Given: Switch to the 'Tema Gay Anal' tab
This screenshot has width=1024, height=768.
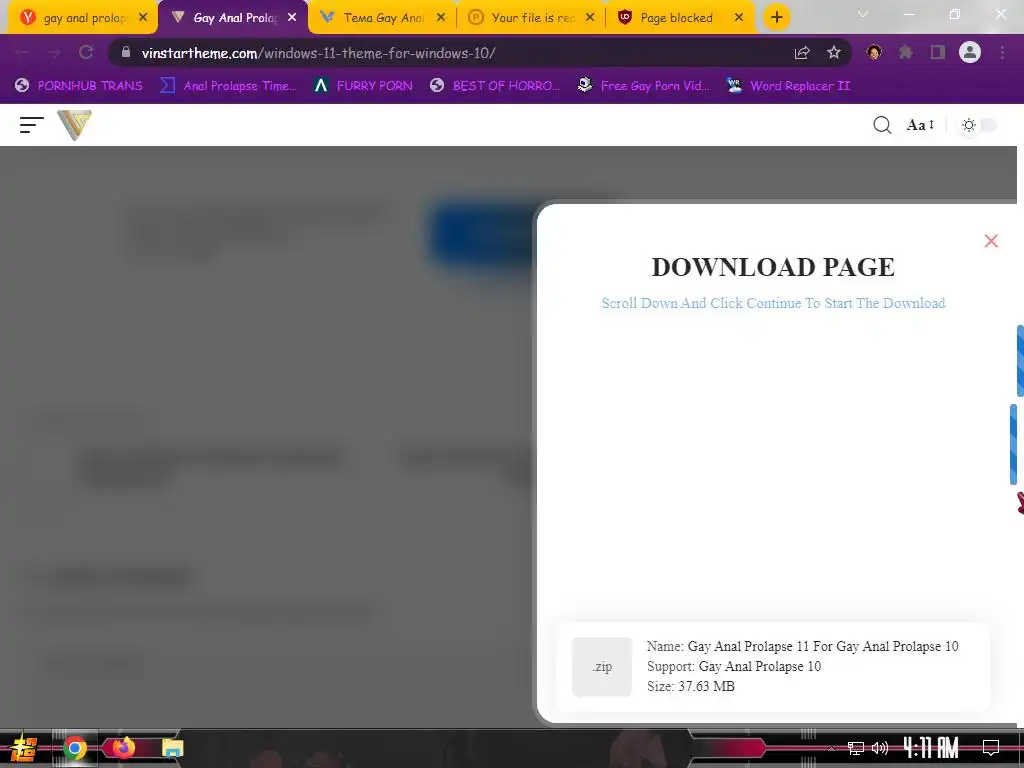Looking at the screenshot, I should point(383,18).
